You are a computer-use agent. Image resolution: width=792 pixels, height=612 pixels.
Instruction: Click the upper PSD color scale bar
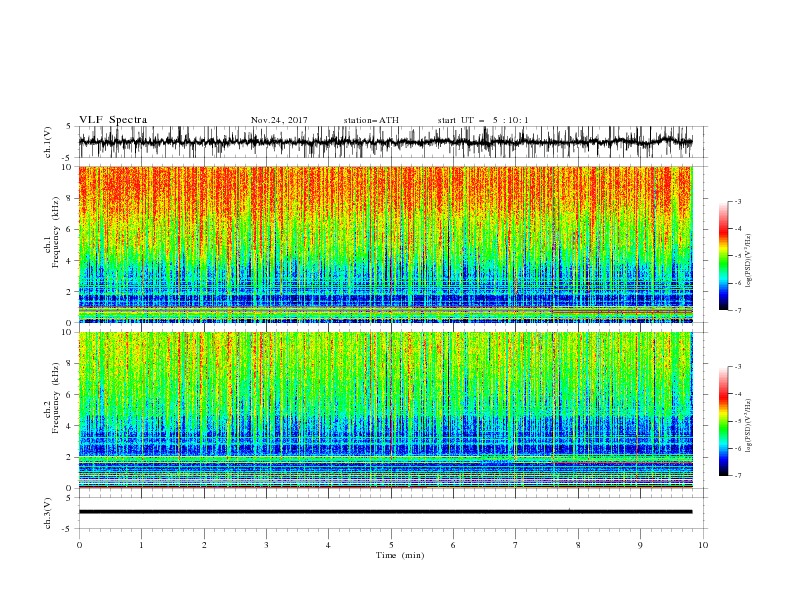point(723,256)
